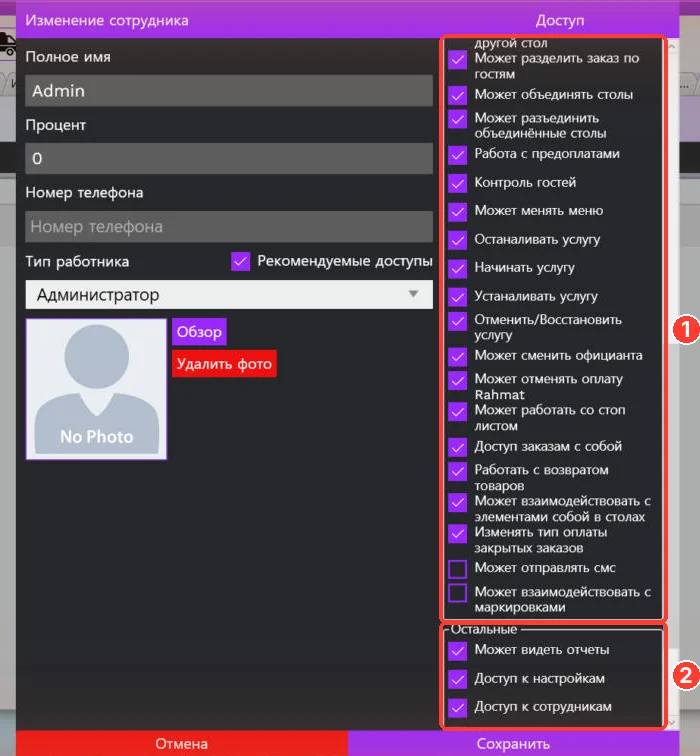
Task: Toggle 'Устаналивать услугу' checkbox
Action: point(457,297)
